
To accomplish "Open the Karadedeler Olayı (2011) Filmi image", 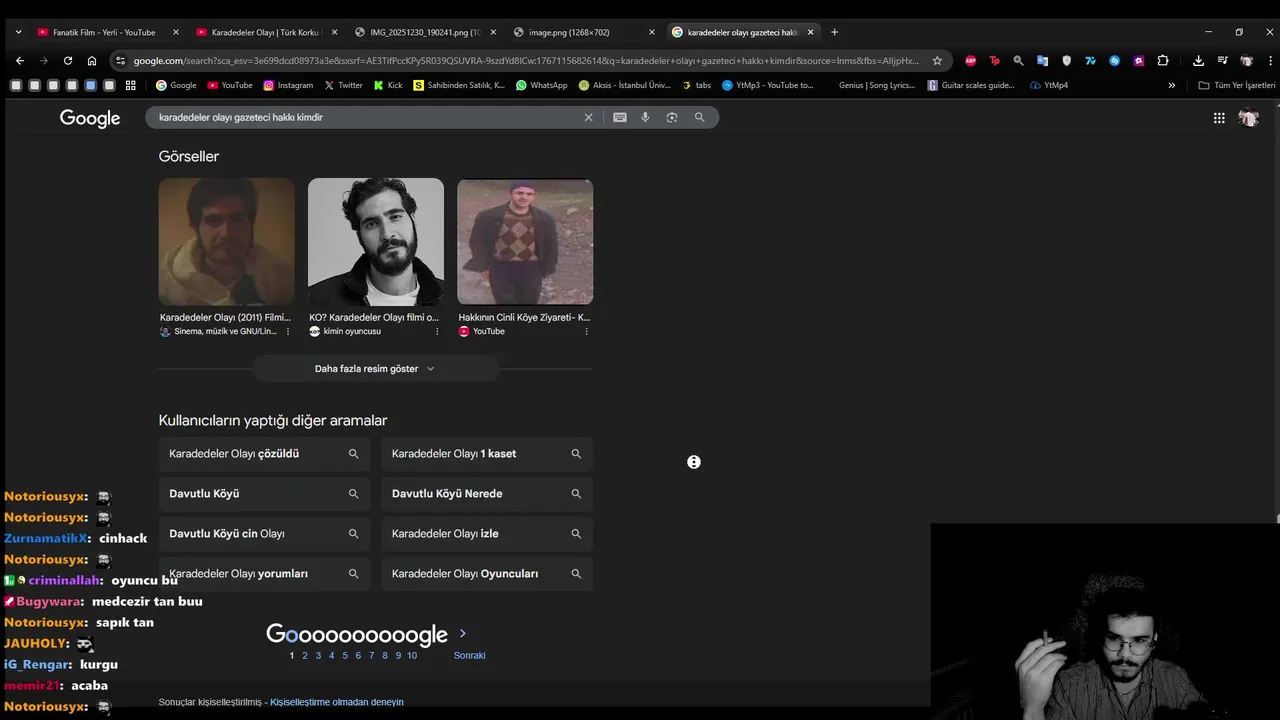I will pyautogui.click(x=227, y=241).
